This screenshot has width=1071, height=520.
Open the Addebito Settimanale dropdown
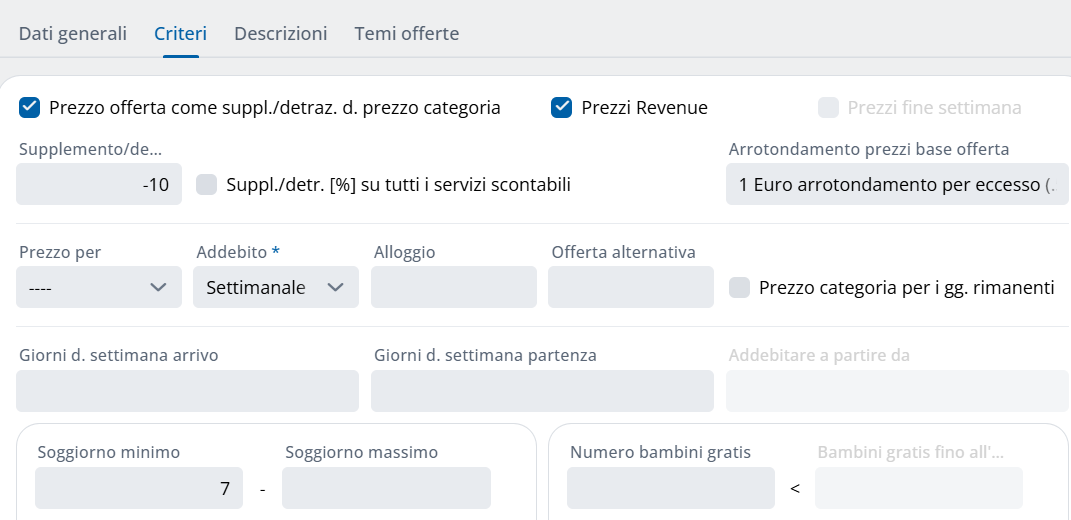pyautogui.click(x=275, y=287)
